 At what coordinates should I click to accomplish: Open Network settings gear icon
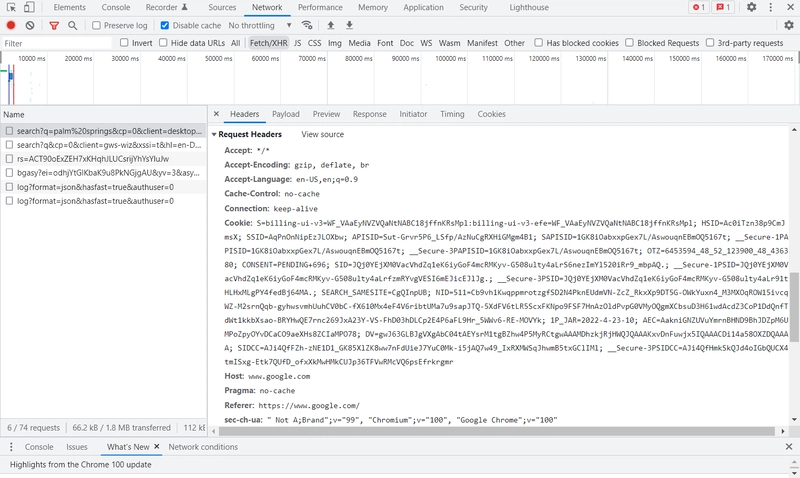tap(789, 25)
